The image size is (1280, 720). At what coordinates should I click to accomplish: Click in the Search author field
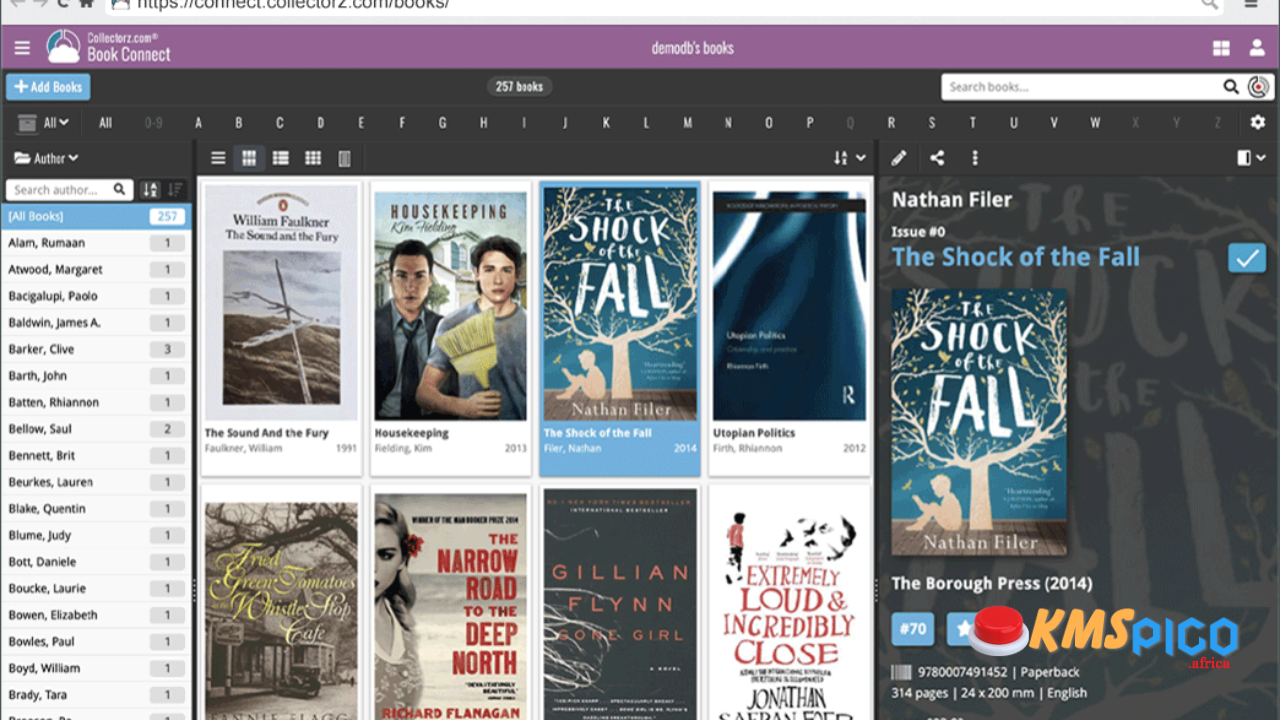60,189
